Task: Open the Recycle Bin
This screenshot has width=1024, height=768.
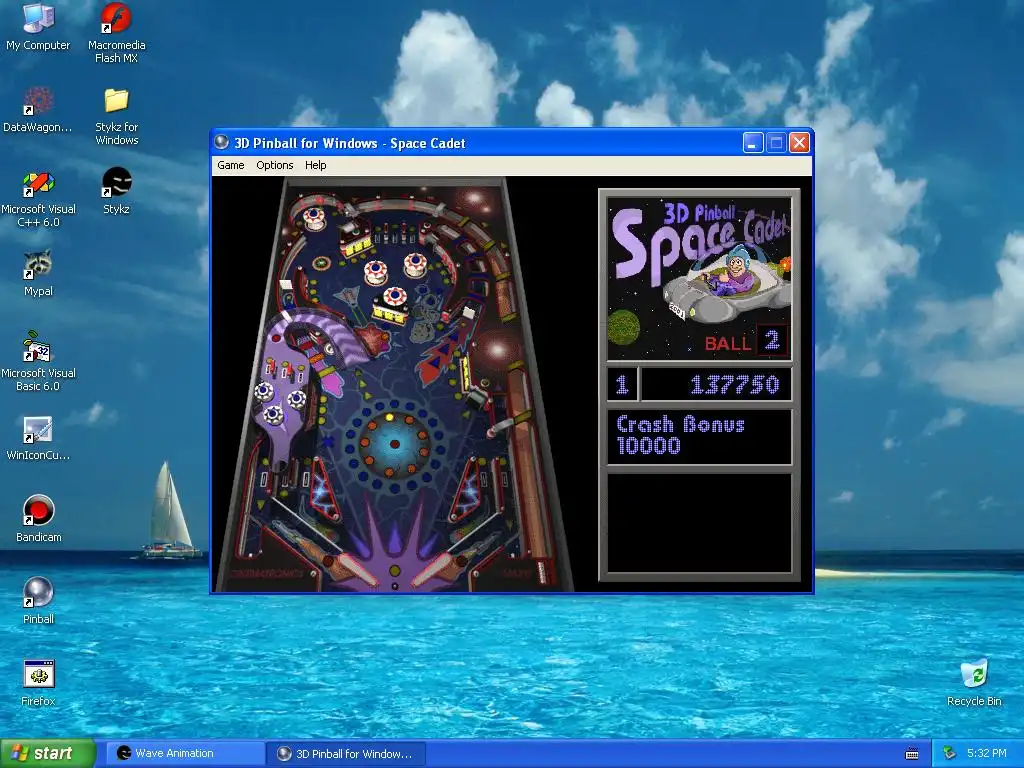Action: click(x=974, y=684)
